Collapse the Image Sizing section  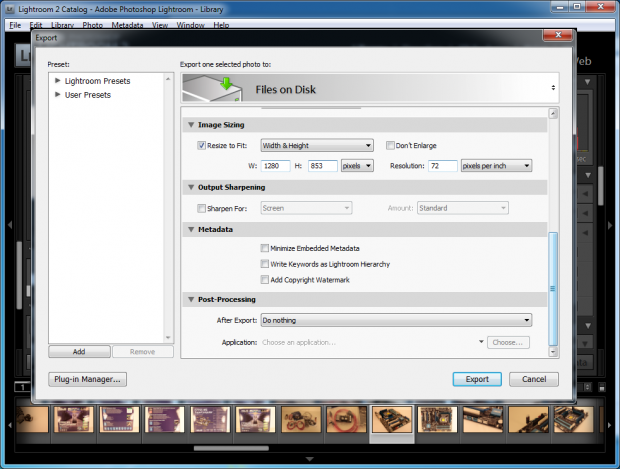[191, 125]
